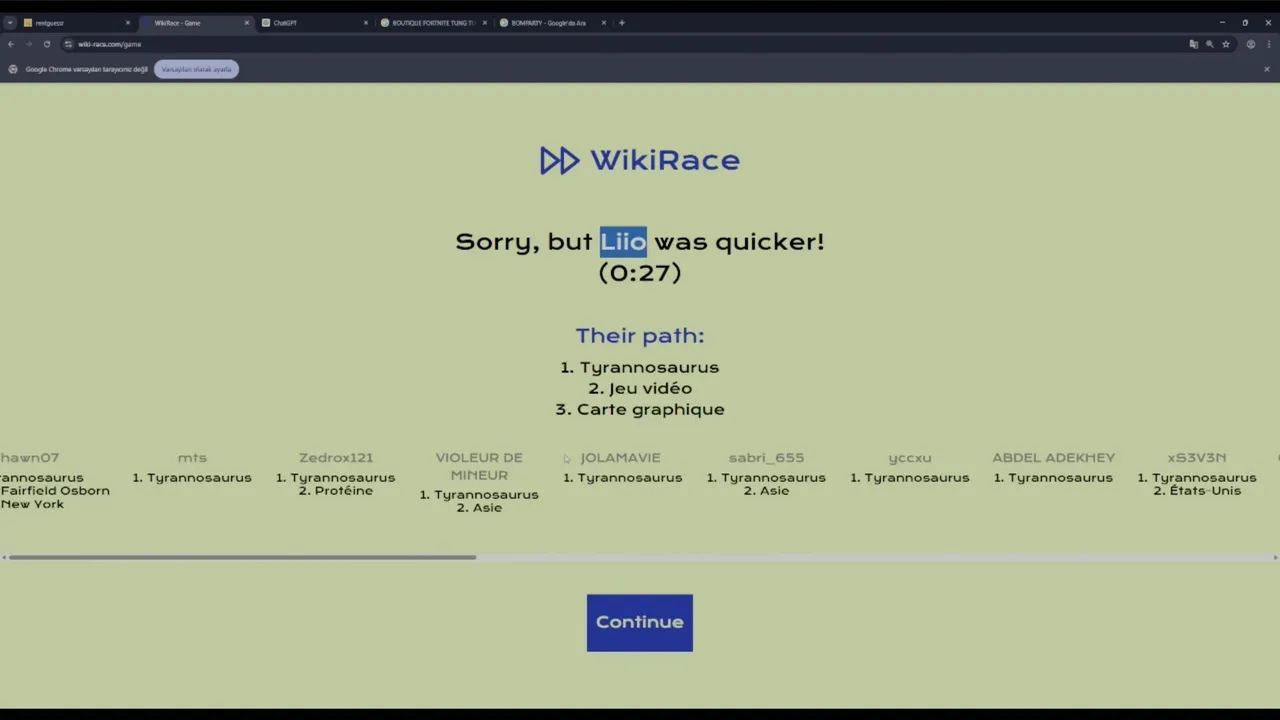Click the highlighted name Liio
This screenshot has height=720, width=1280.
(x=623, y=241)
